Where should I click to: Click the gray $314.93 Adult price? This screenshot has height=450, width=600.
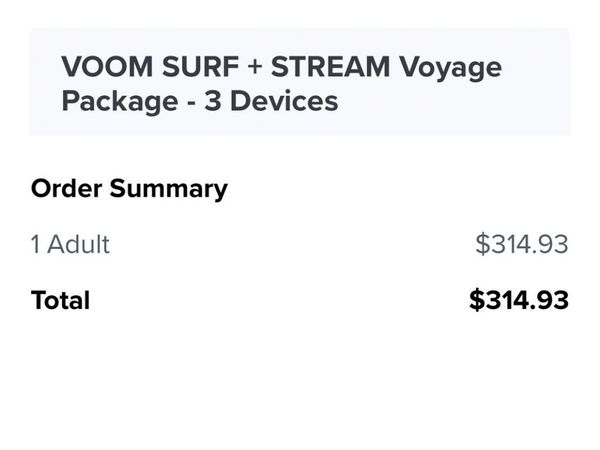521,244
